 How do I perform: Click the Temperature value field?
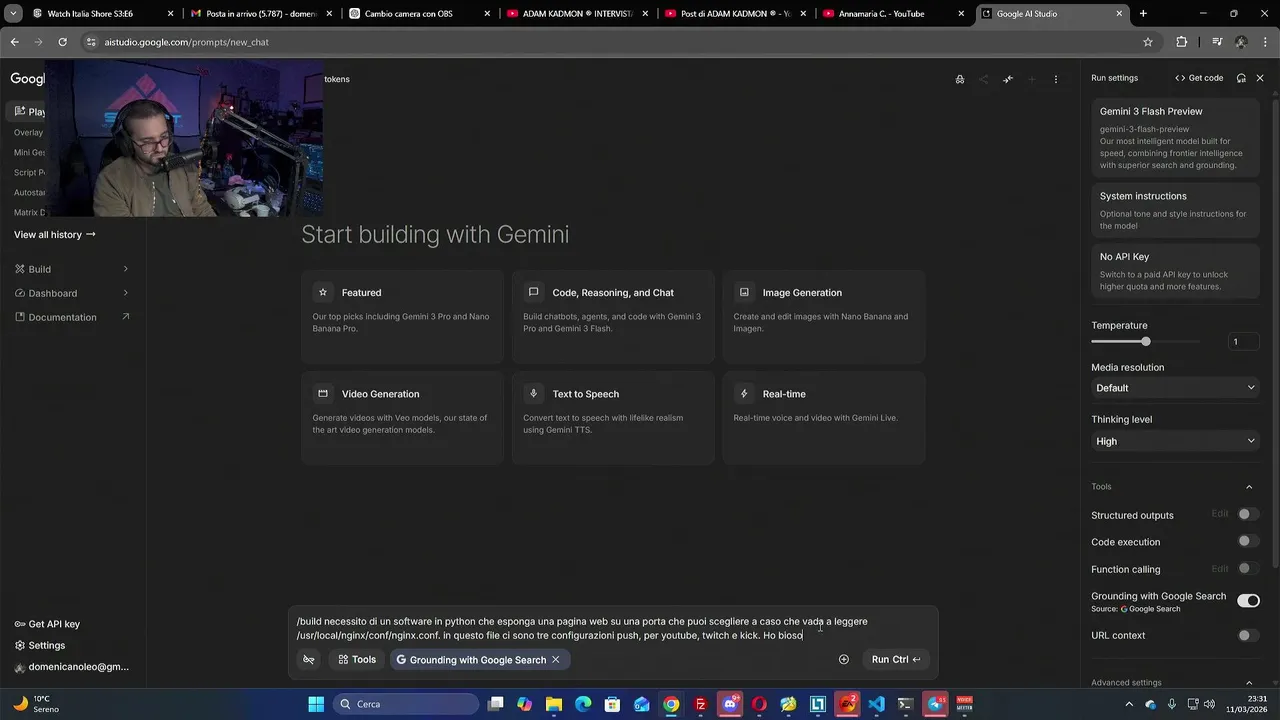tap(1243, 342)
